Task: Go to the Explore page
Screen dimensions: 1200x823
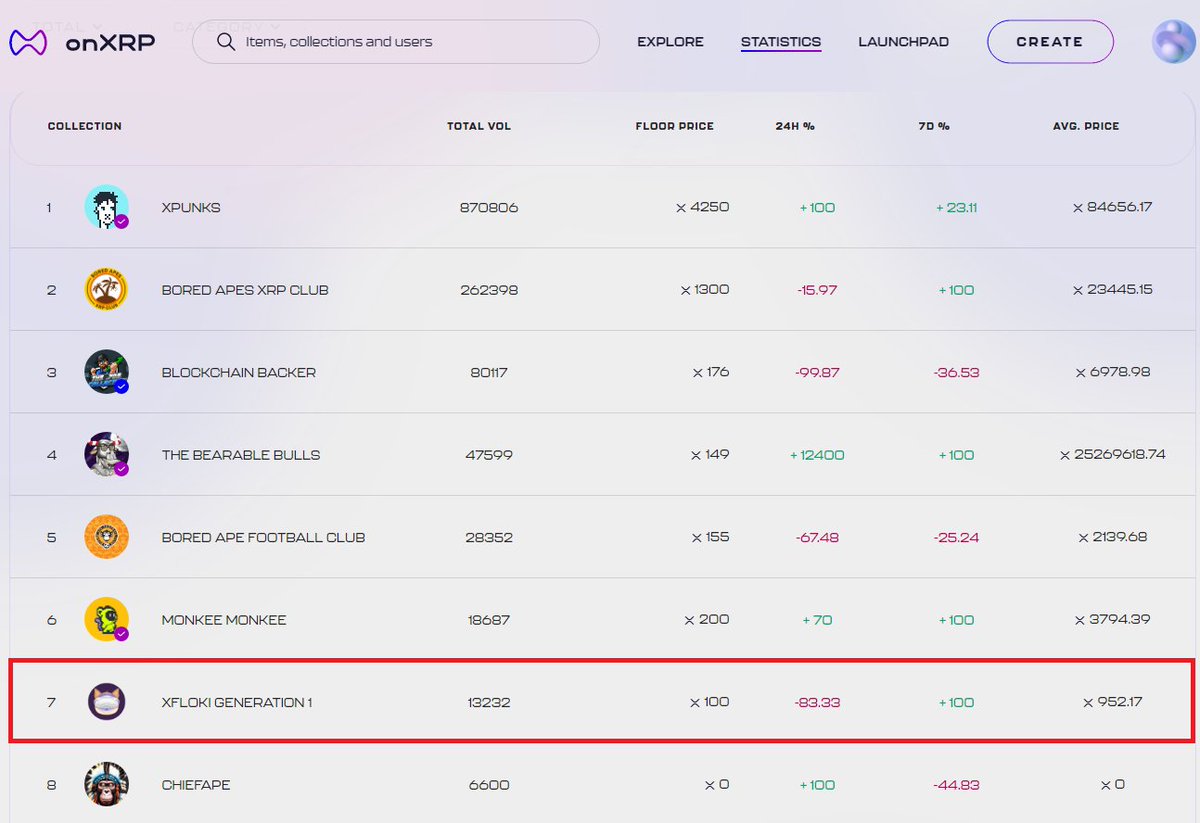Action: [x=670, y=42]
